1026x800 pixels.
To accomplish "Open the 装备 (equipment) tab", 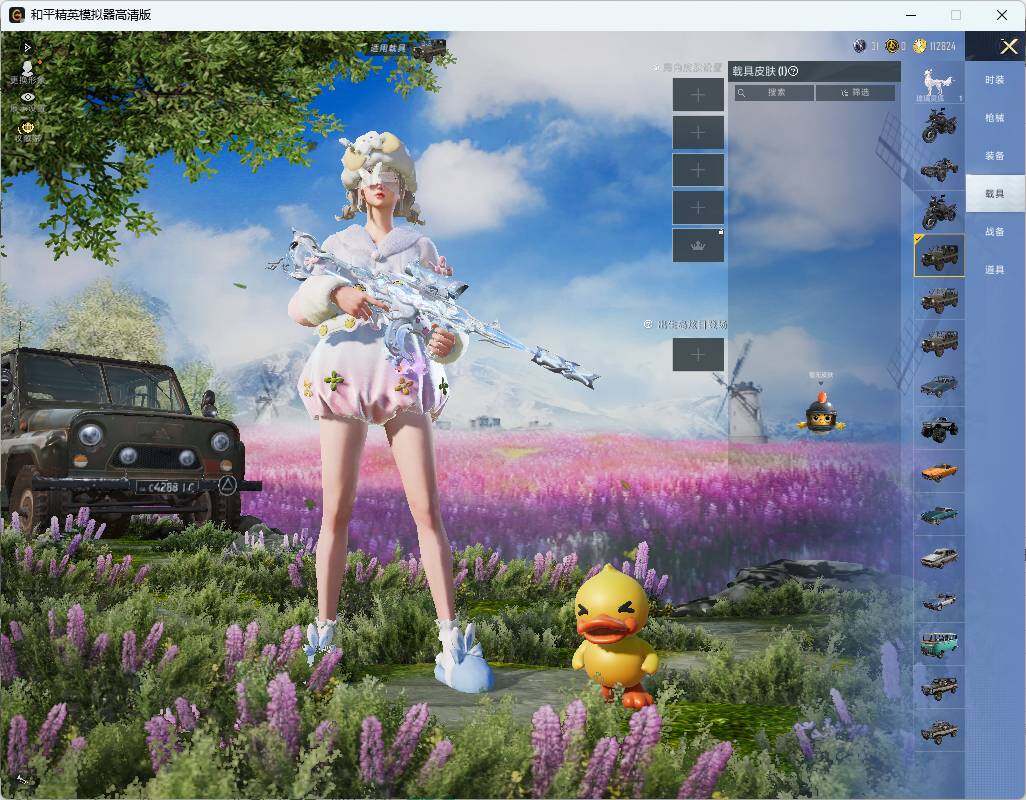I will pos(995,156).
